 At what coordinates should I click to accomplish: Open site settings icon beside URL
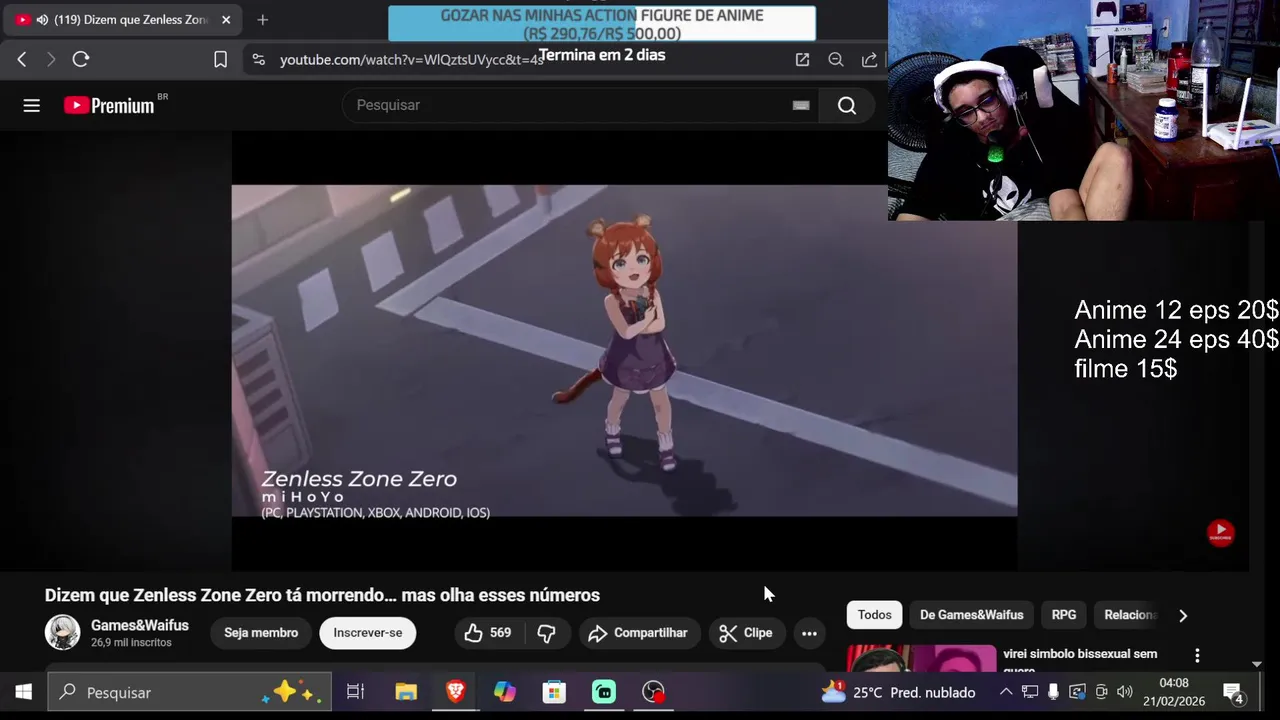(259, 60)
